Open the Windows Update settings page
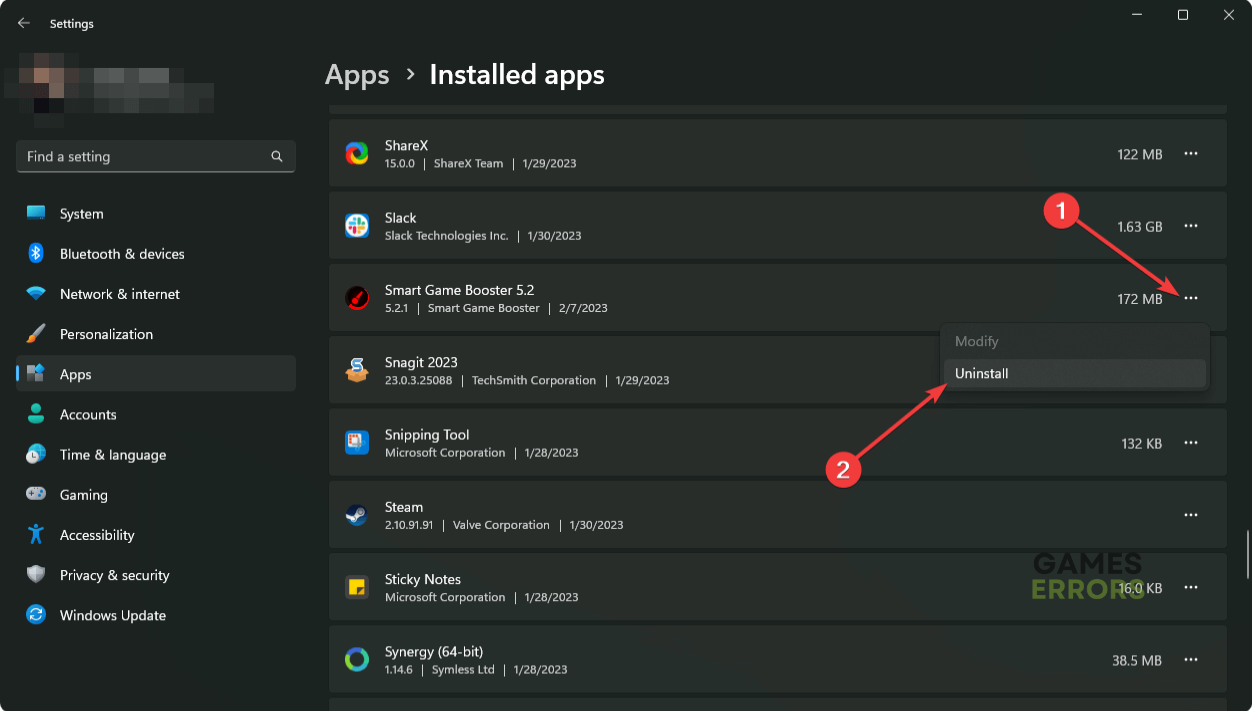Screen dimensions: 1252x711 coord(112,615)
